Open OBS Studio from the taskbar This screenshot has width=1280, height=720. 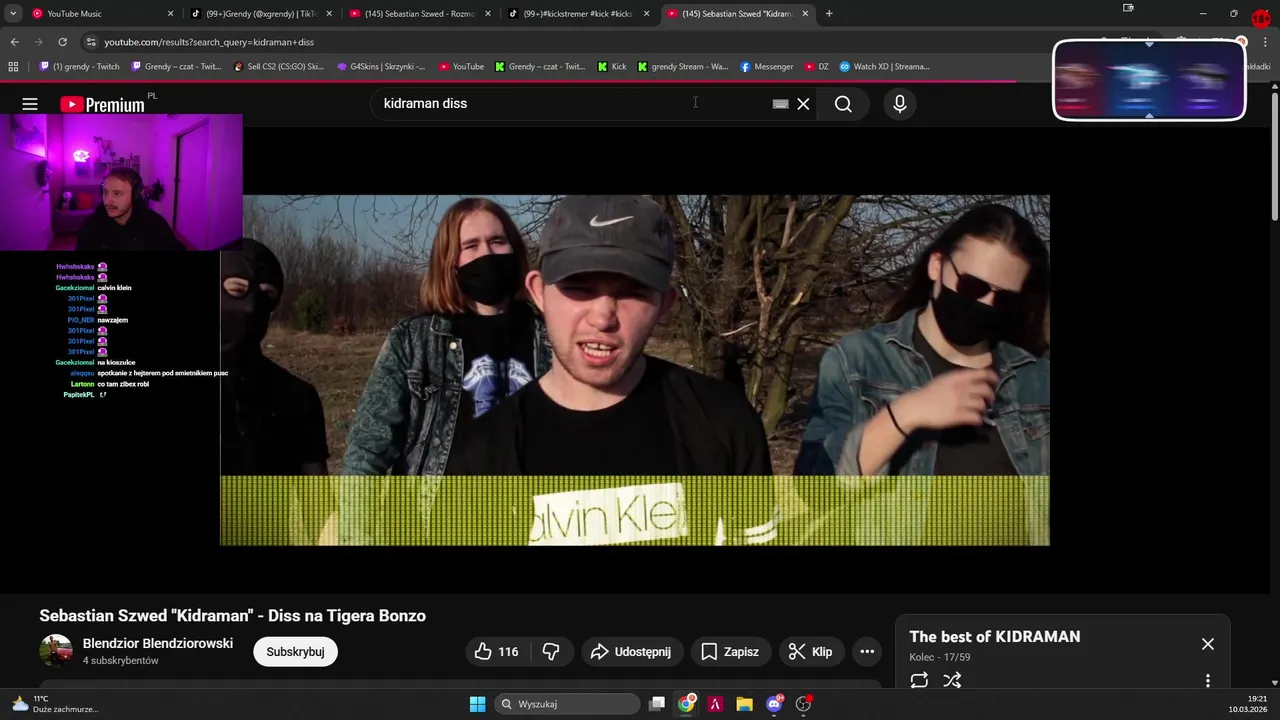click(x=803, y=704)
